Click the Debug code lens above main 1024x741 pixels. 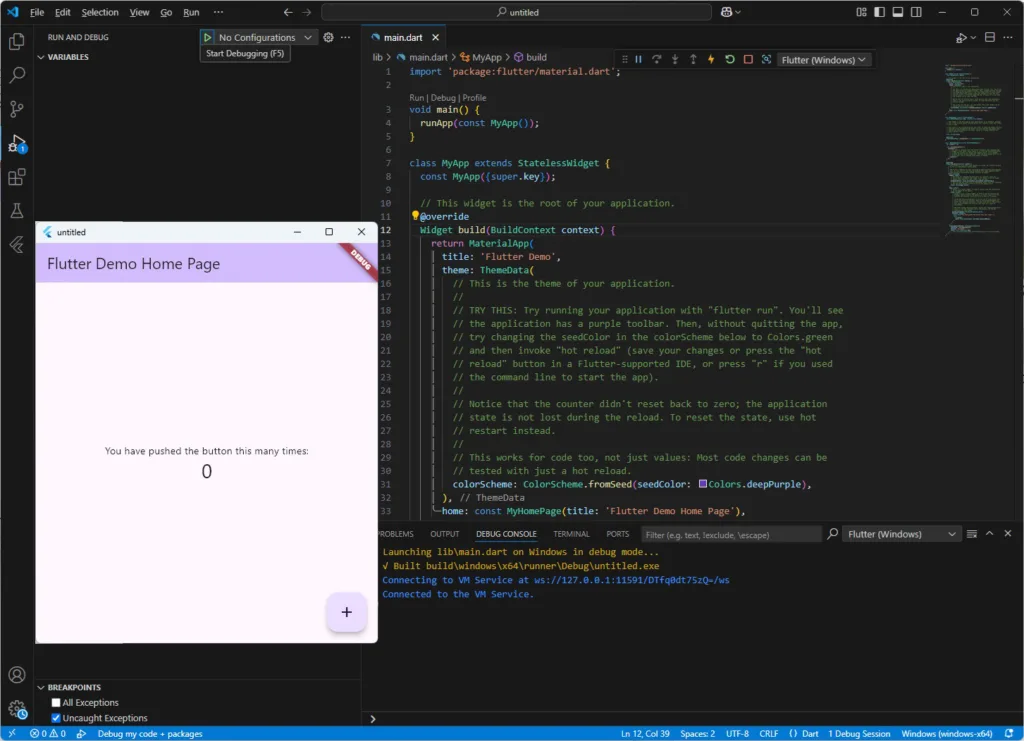point(443,98)
